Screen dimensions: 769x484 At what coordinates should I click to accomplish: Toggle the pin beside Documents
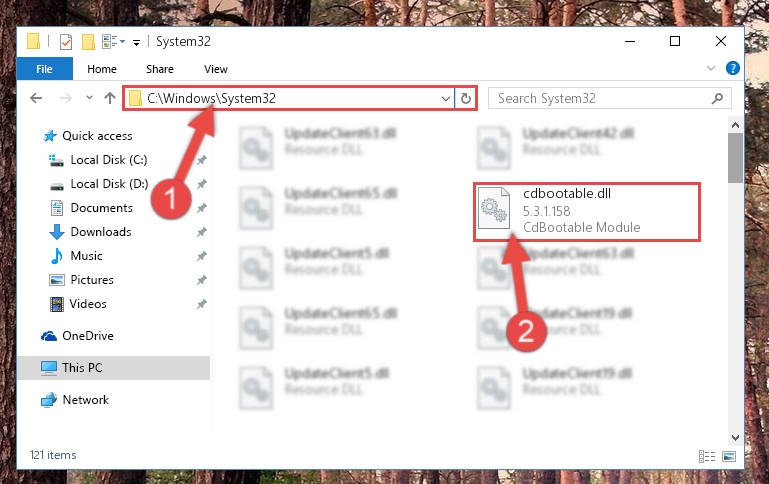202,208
